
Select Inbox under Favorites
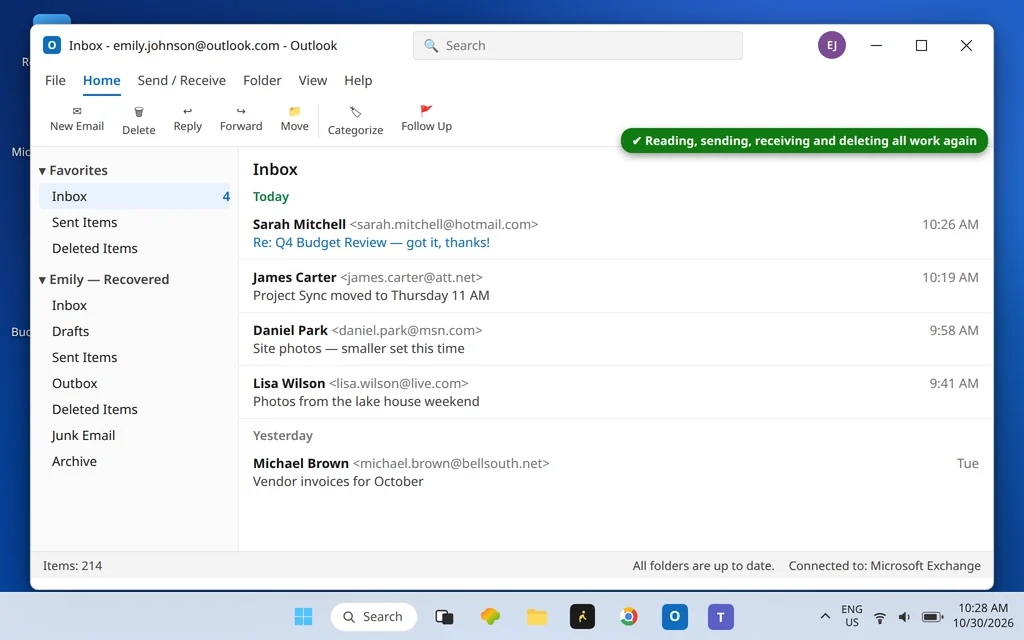[x=135, y=197]
